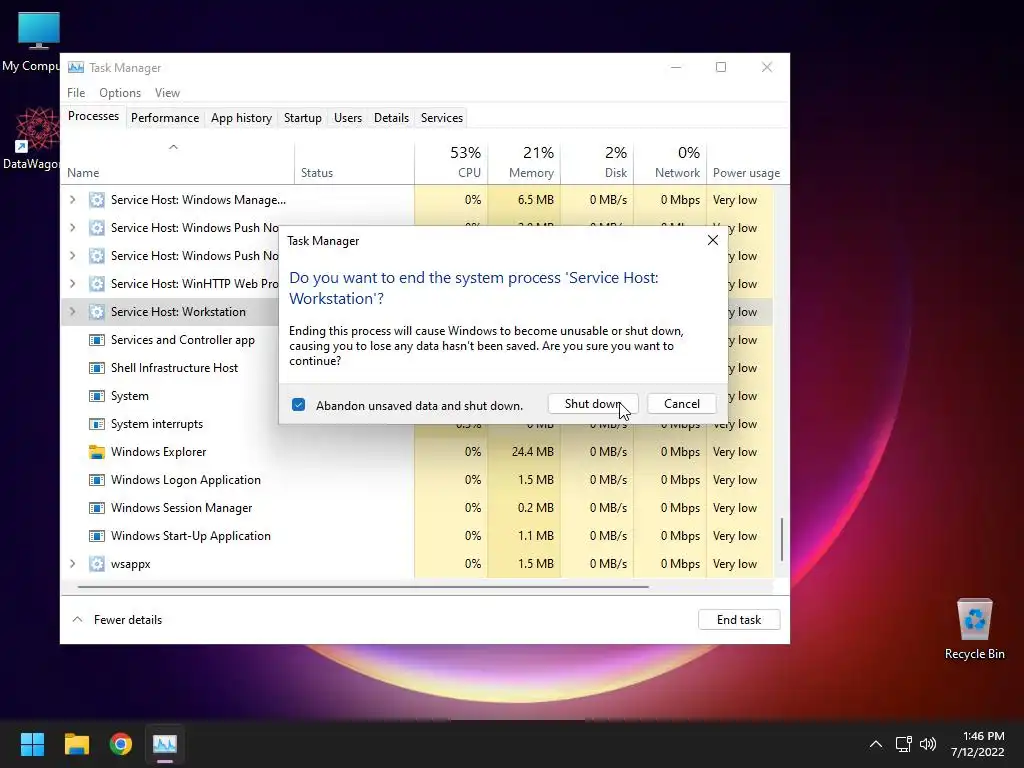
Task: Open the File menu
Action: tap(76, 93)
